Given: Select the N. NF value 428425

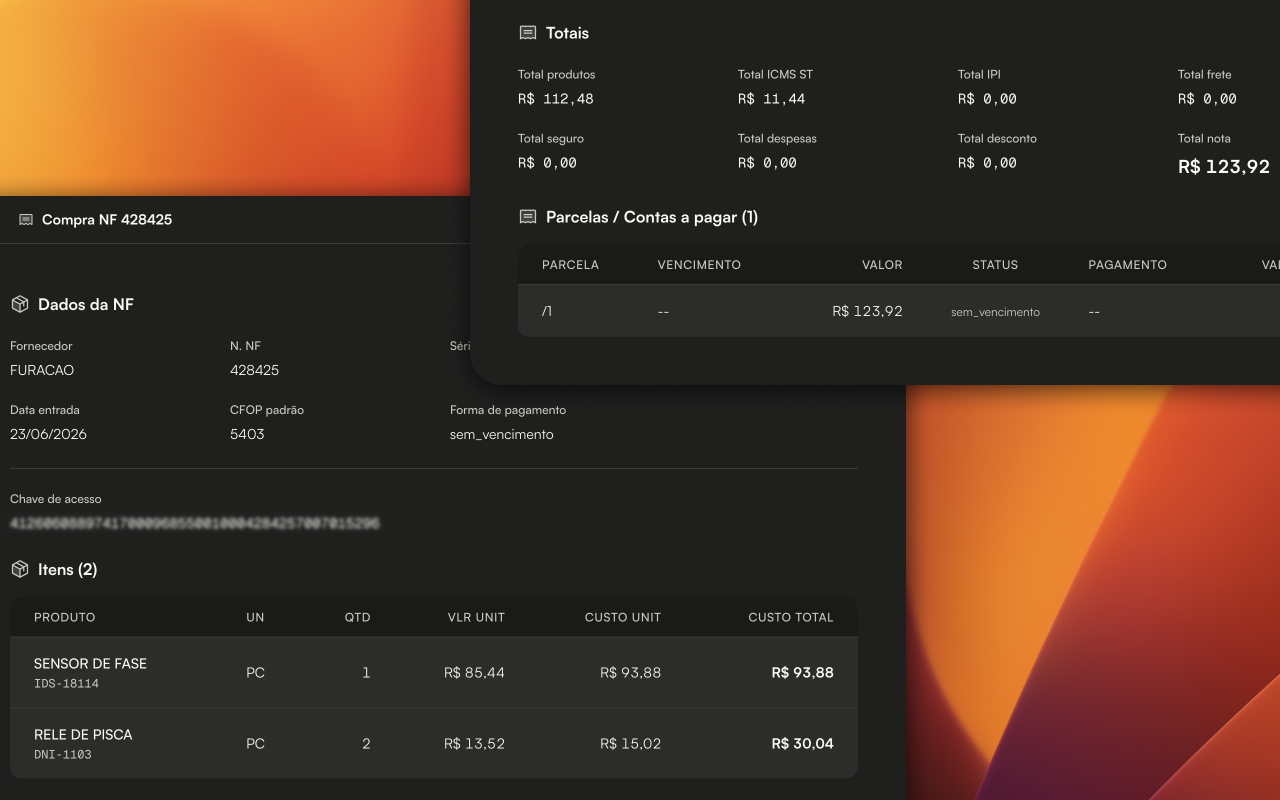Looking at the screenshot, I should click(x=254, y=370).
